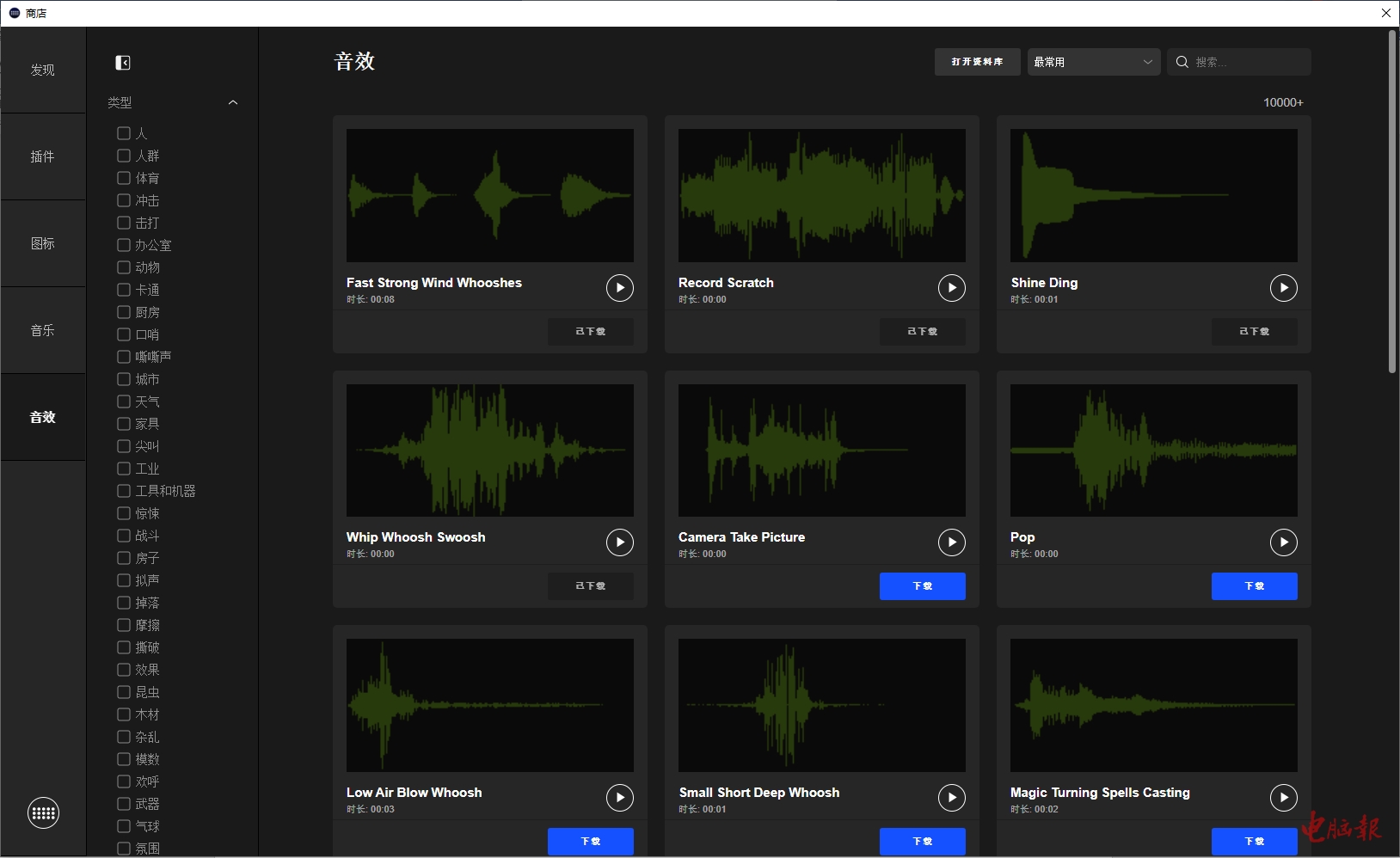This screenshot has width=1400, height=858.
Task: Click the 打开资料库 button
Action: [977, 62]
